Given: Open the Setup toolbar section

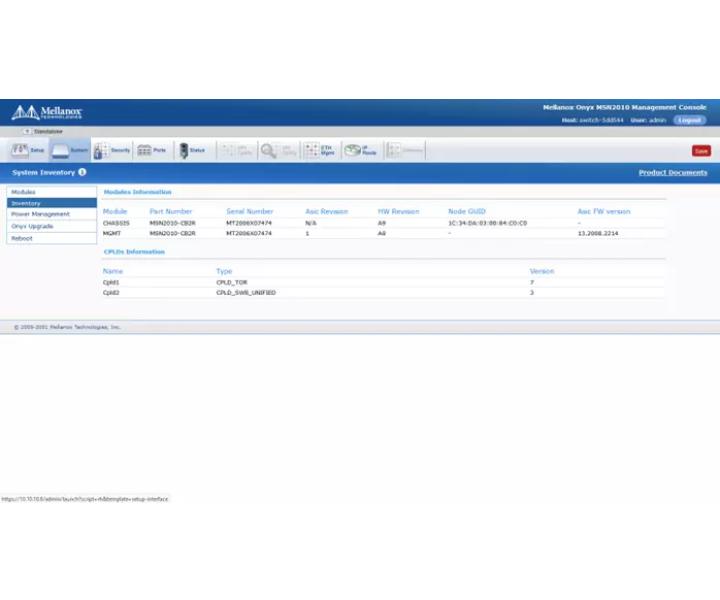Looking at the screenshot, I should coord(27,150).
